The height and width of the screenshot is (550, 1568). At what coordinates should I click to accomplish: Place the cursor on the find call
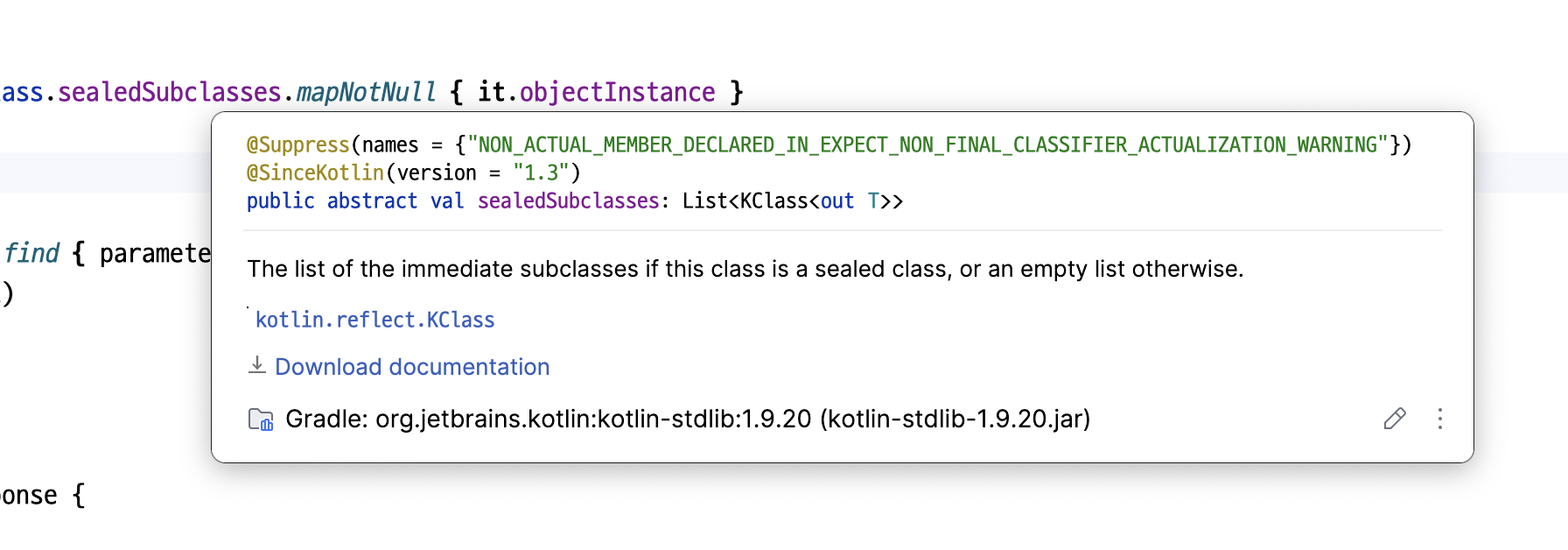tap(31, 253)
